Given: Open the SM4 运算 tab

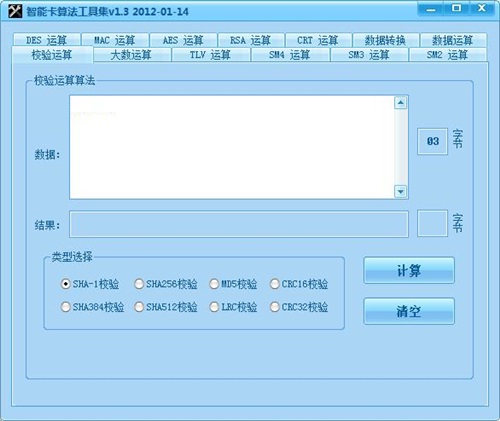Looking at the screenshot, I should click(290, 55).
